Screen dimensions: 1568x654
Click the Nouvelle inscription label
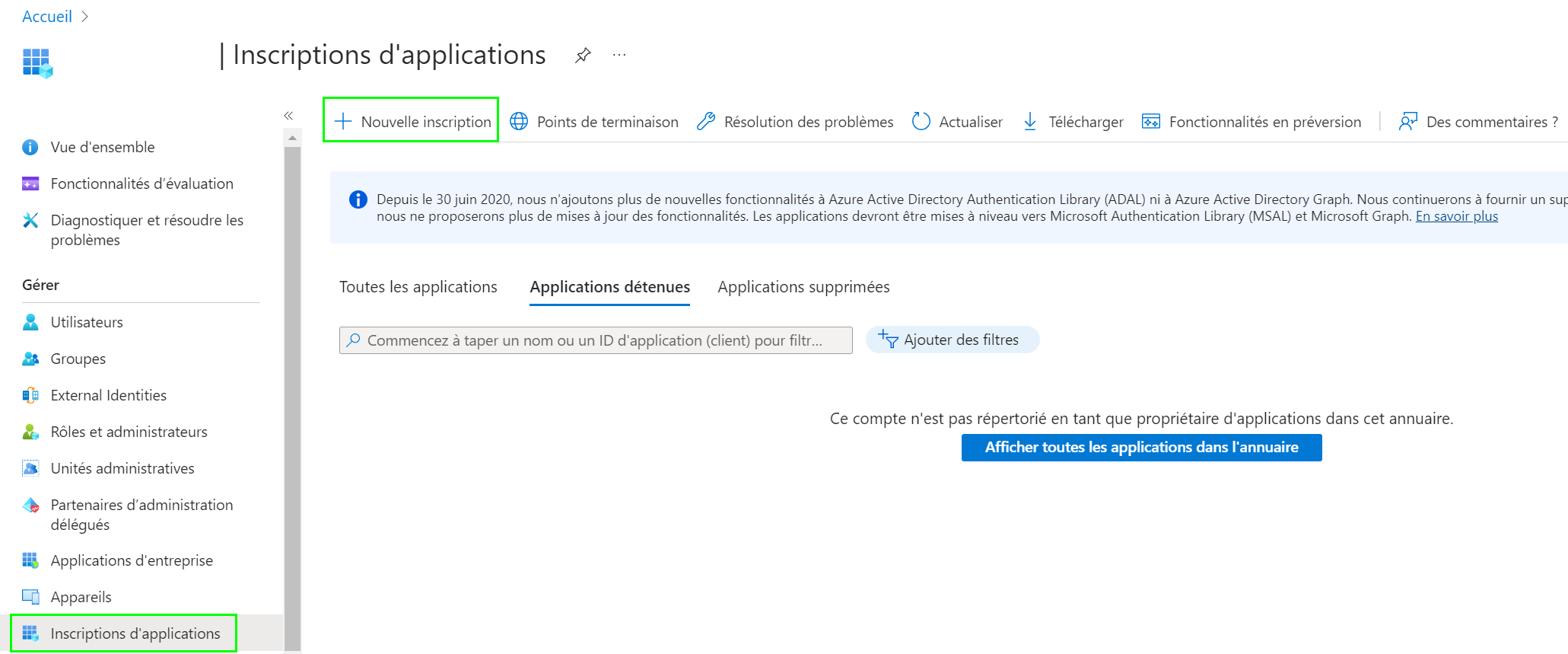426,122
